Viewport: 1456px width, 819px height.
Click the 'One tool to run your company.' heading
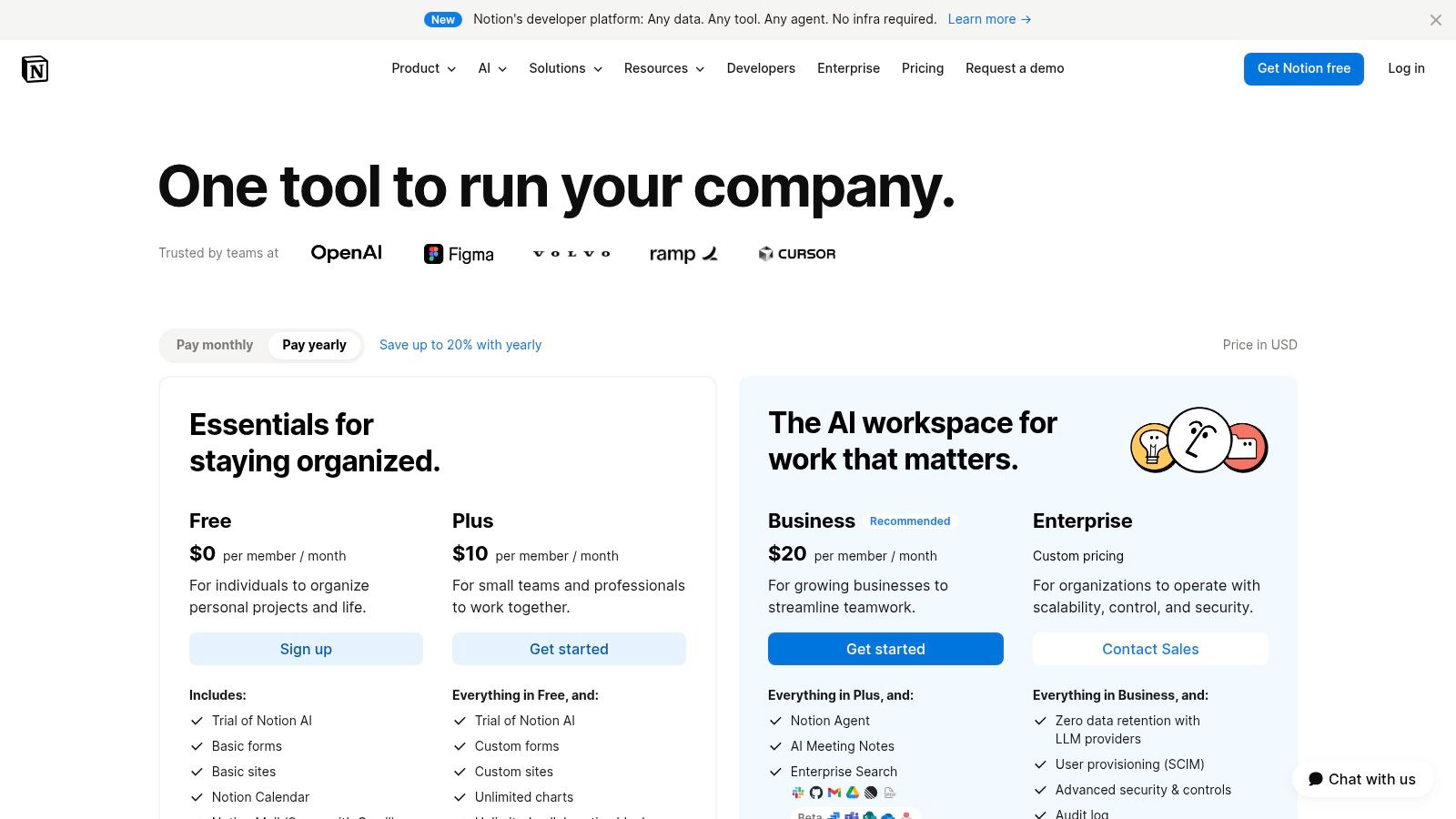click(557, 187)
